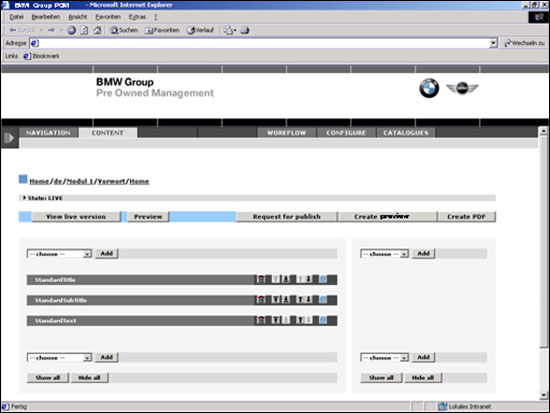Click page scrollbar down arrow
Screen dimensions: 550x413
coord(543,395)
